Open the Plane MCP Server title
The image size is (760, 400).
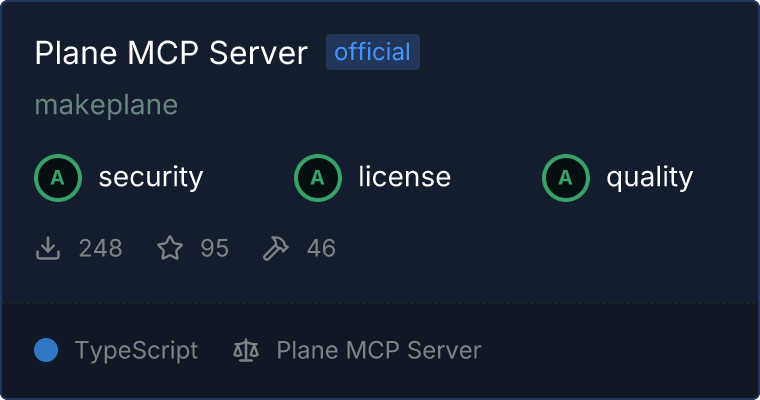tap(171, 52)
